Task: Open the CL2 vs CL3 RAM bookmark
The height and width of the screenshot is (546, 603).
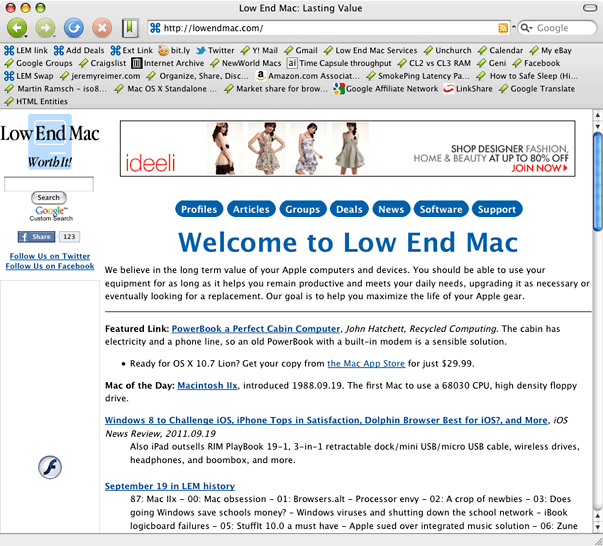Action: point(434,63)
